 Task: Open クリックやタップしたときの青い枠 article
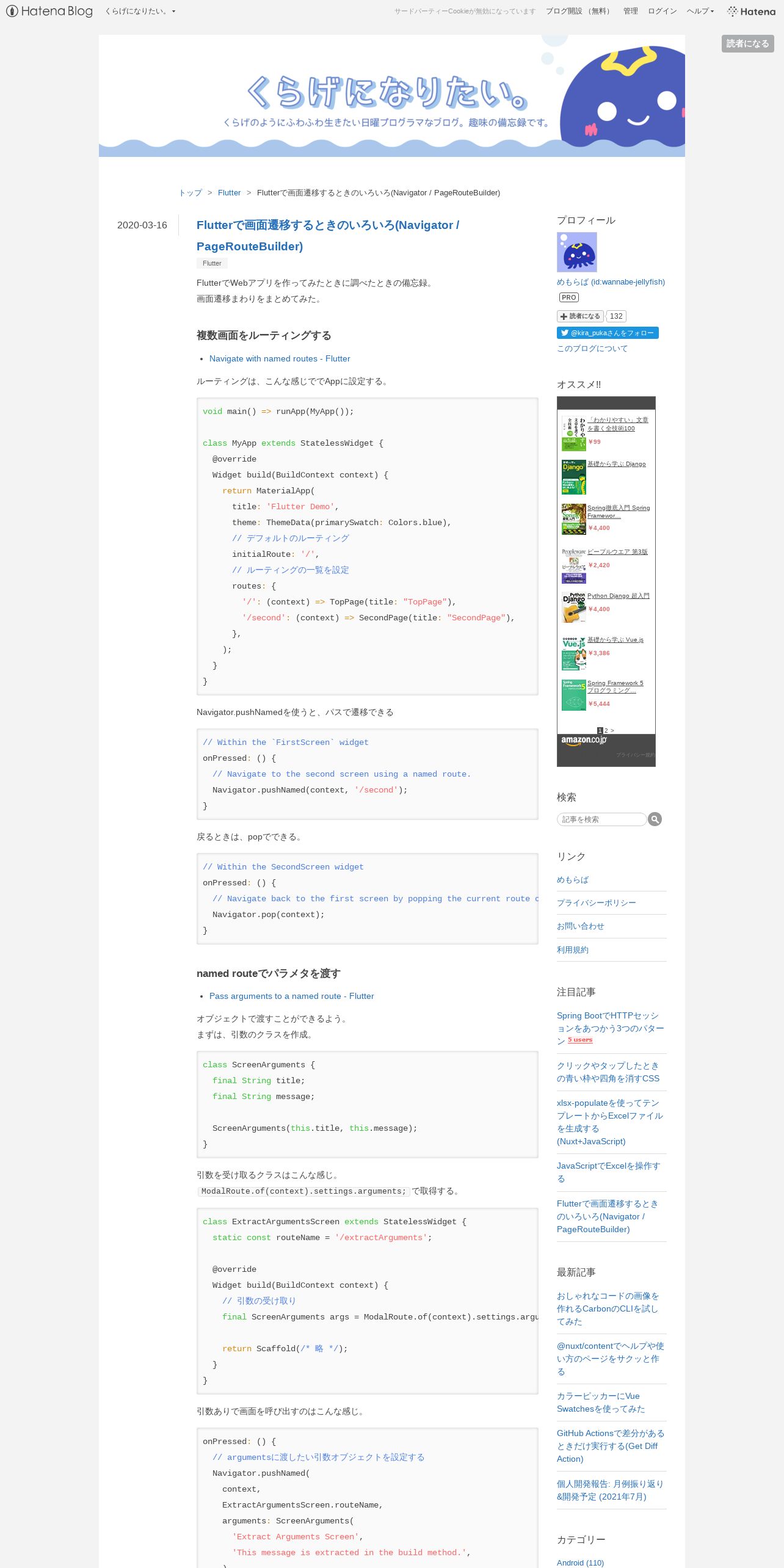click(x=608, y=1072)
